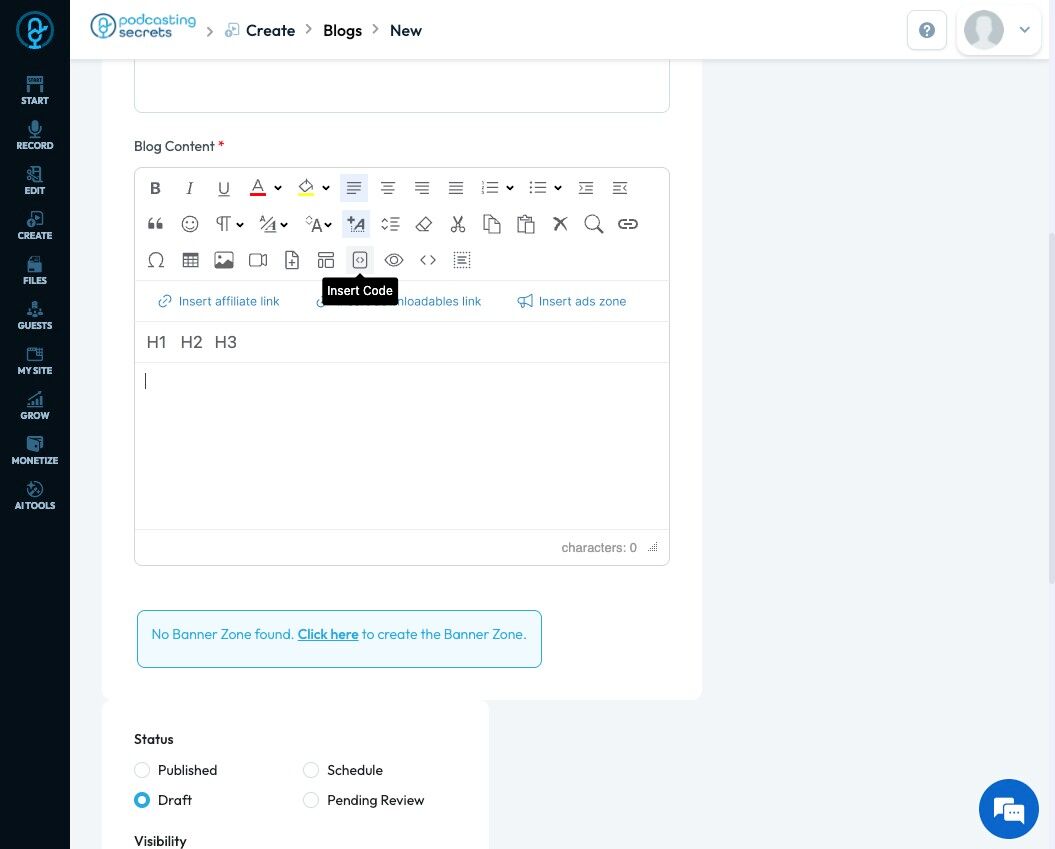The width and height of the screenshot is (1055, 849).
Task: Open font color dropdown arrow
Action: click(278, 188)
